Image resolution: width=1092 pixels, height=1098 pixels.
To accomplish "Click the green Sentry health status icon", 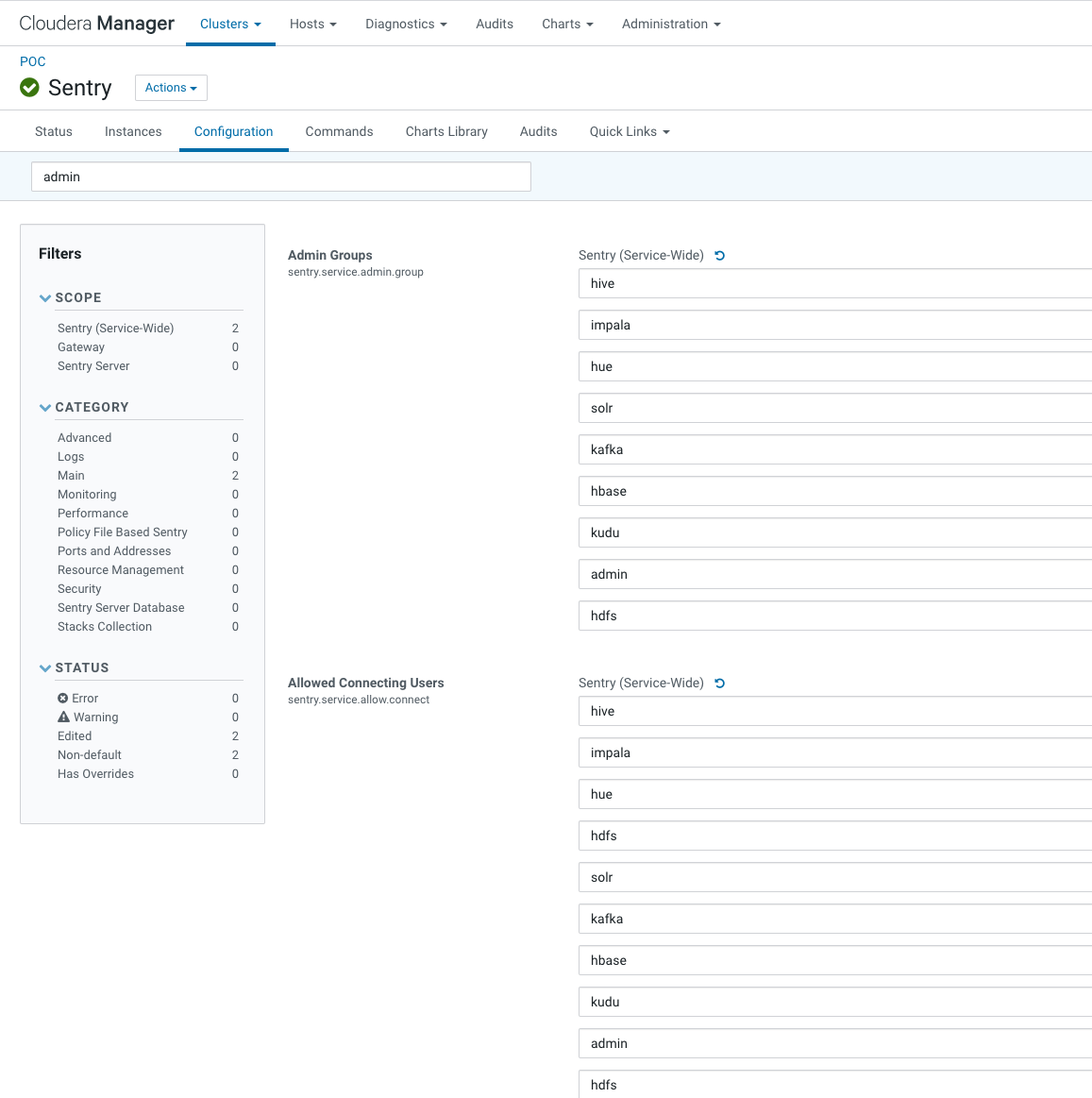I will 29,88.
